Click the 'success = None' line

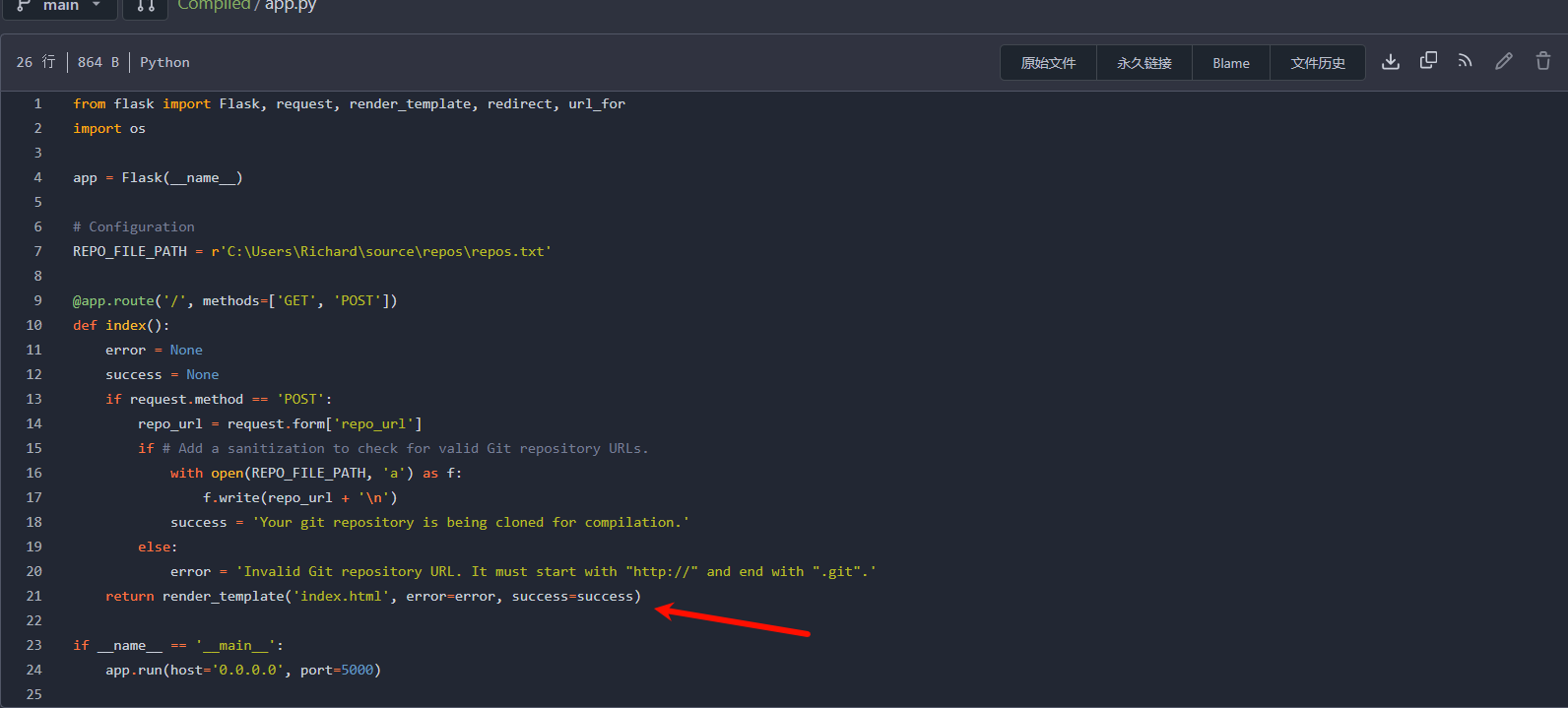[x=163, y=374]
